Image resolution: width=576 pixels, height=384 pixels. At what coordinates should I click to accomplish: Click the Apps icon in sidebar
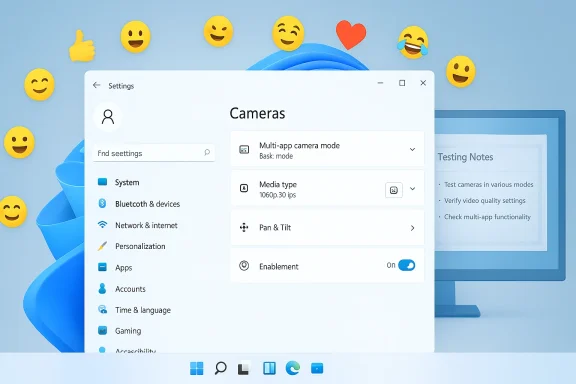102,267
